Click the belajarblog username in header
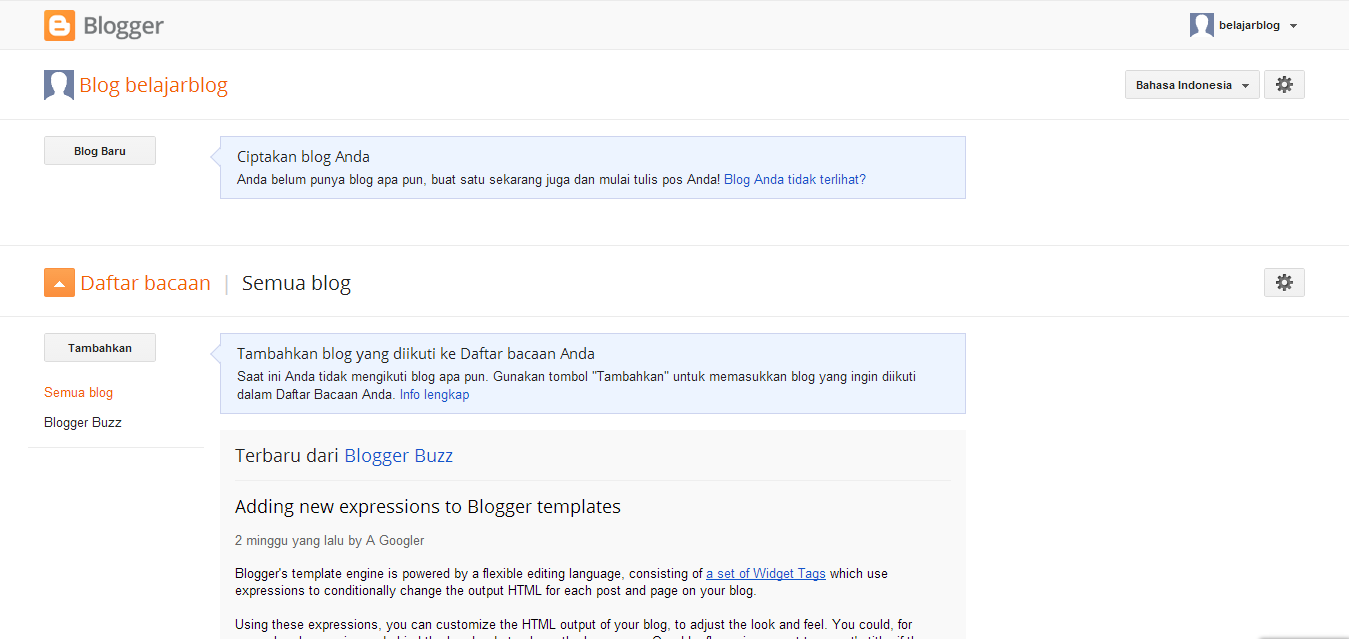The image size is (1349, 639). (1249, 26)
